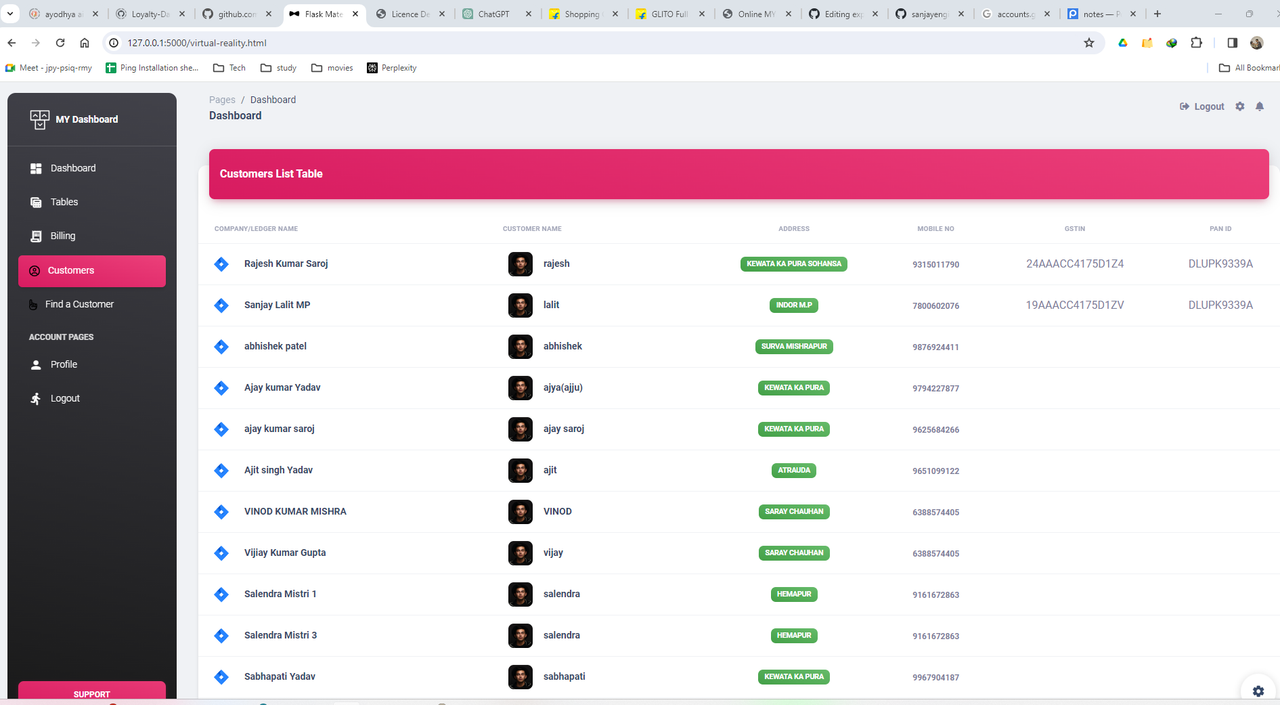Viewport: 1280px width, 705px height.
Task: Open All Bookmarks folder
Action: click(1249, 68)
